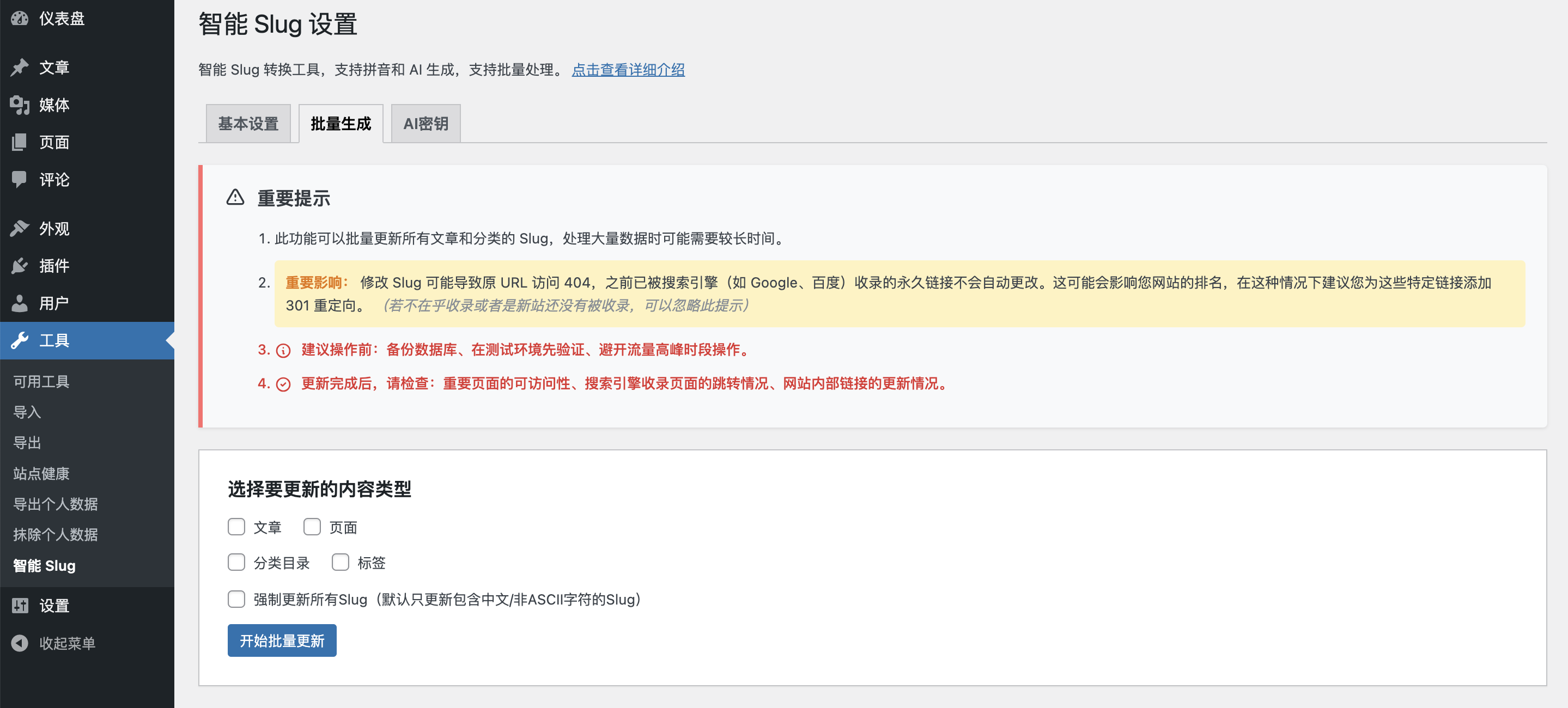Open Posts via the pushpin icon
The image size is (1568, 708).
click(x=20, y=68)
